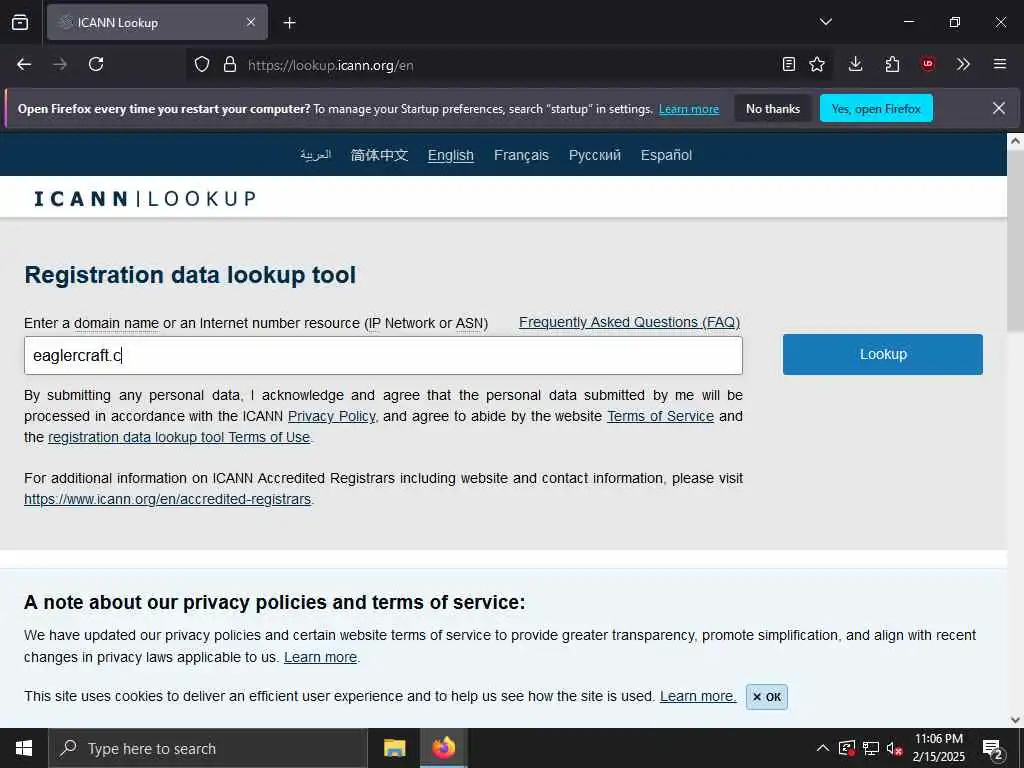Screen dimensions: 1024x768
Task: Select the ICANN Lookup browser tab
Action: click(157, 22)
